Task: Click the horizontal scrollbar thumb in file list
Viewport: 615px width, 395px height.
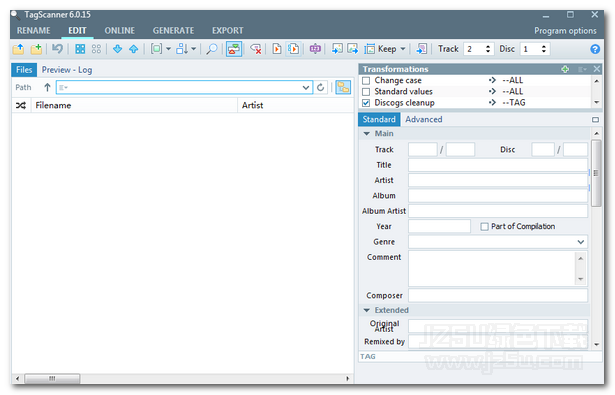Action: pos(52,379)
